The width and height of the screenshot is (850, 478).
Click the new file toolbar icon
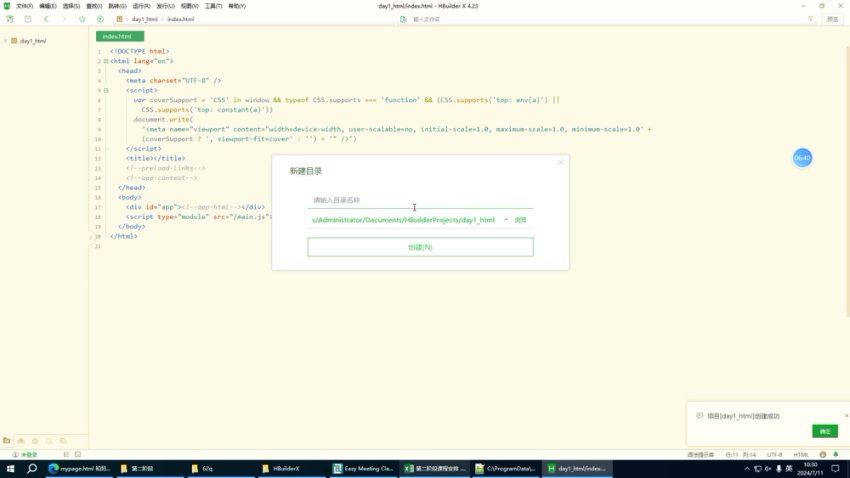click(9, 19)
